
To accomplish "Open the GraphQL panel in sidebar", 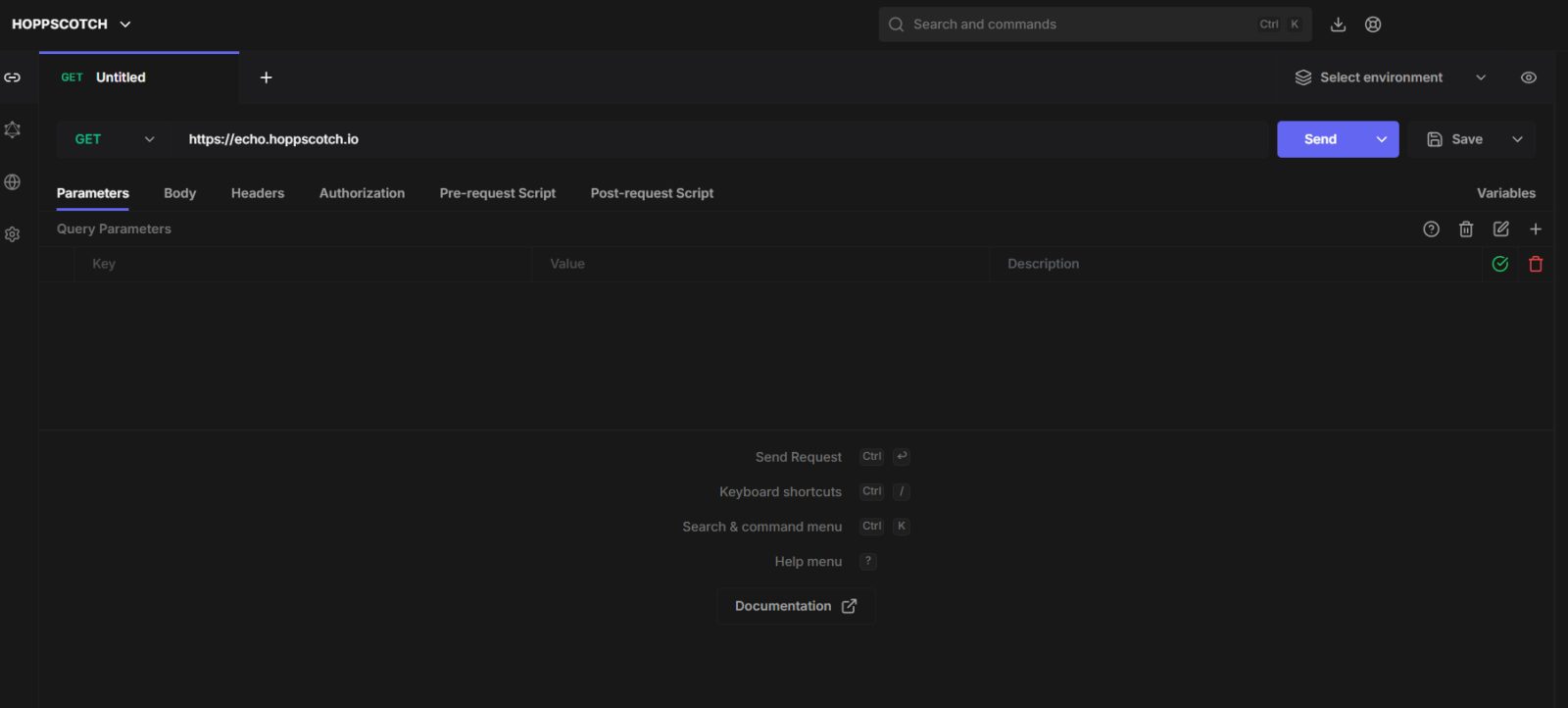I will pyautogui.click(x=13, y=129).
